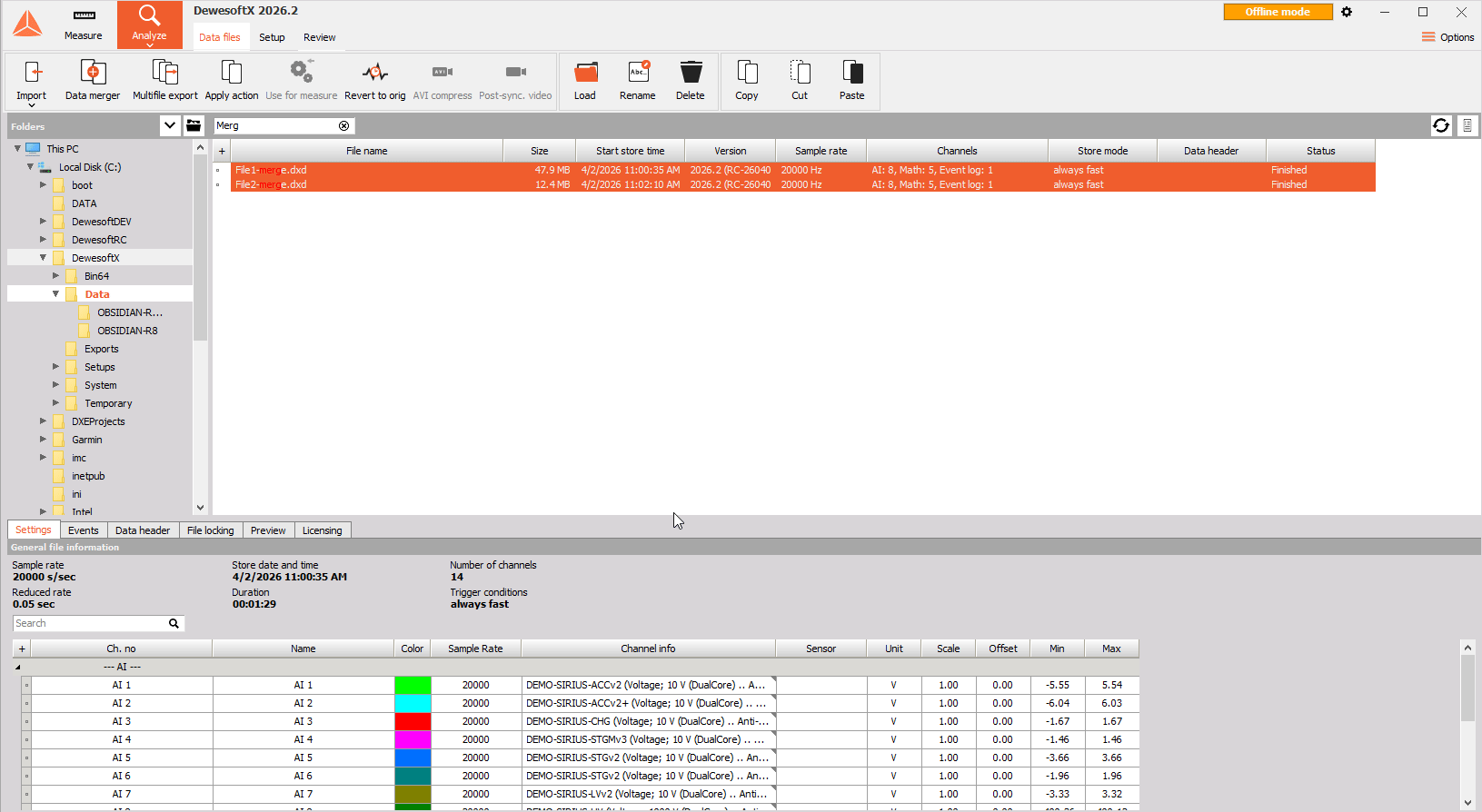The image size is (1482, 812).
Task: Click the folder tree down scroll arrow
Action: pos(200,508)
